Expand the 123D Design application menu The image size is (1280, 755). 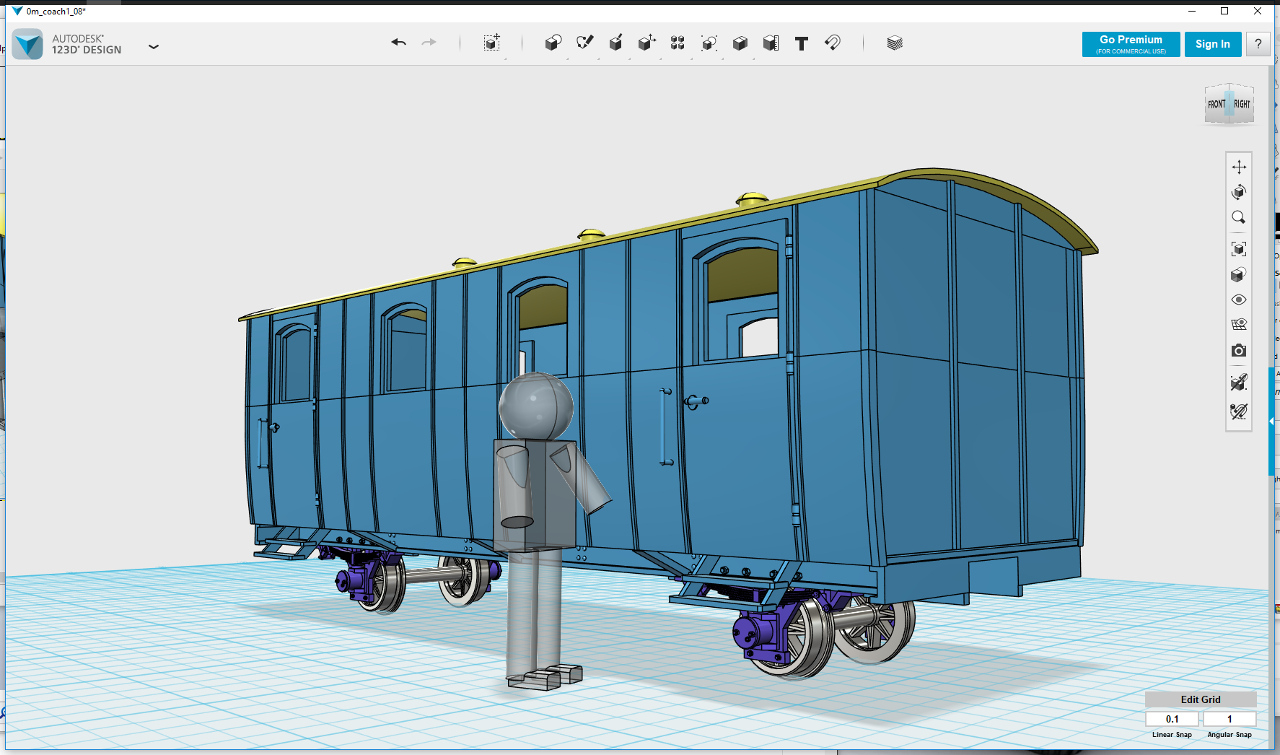pos(153,46)
